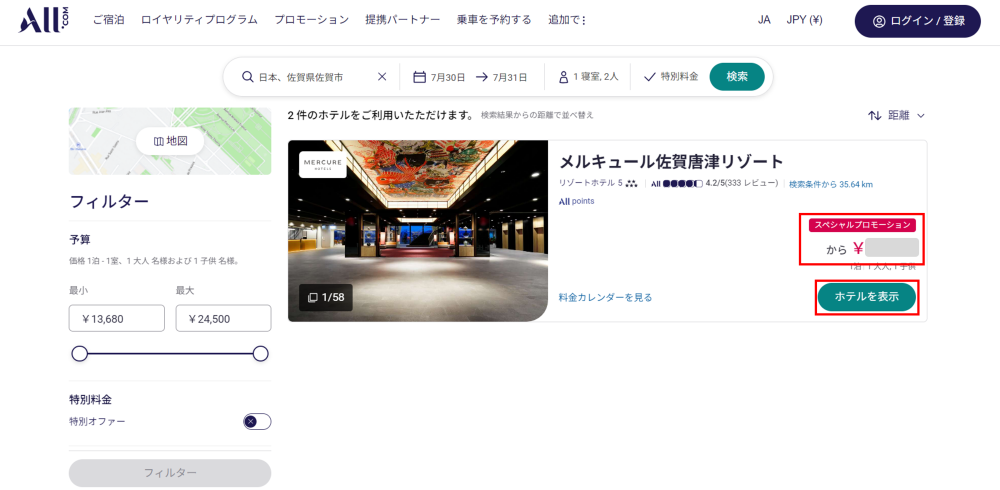This screenshot has height=490, width=1000.
Task: Click the map icon on 地図 button
Action: [159, 141]
